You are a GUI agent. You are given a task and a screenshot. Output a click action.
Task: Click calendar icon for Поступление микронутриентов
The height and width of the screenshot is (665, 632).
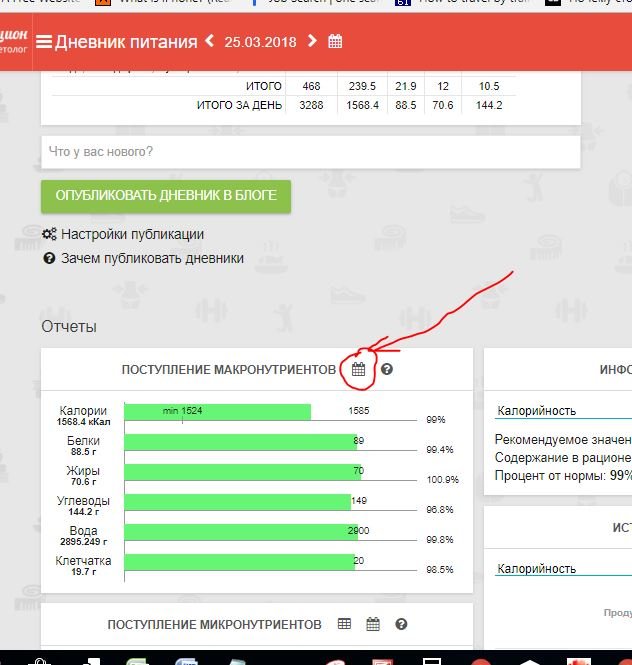pyautogui.click(x=373, y=624)
